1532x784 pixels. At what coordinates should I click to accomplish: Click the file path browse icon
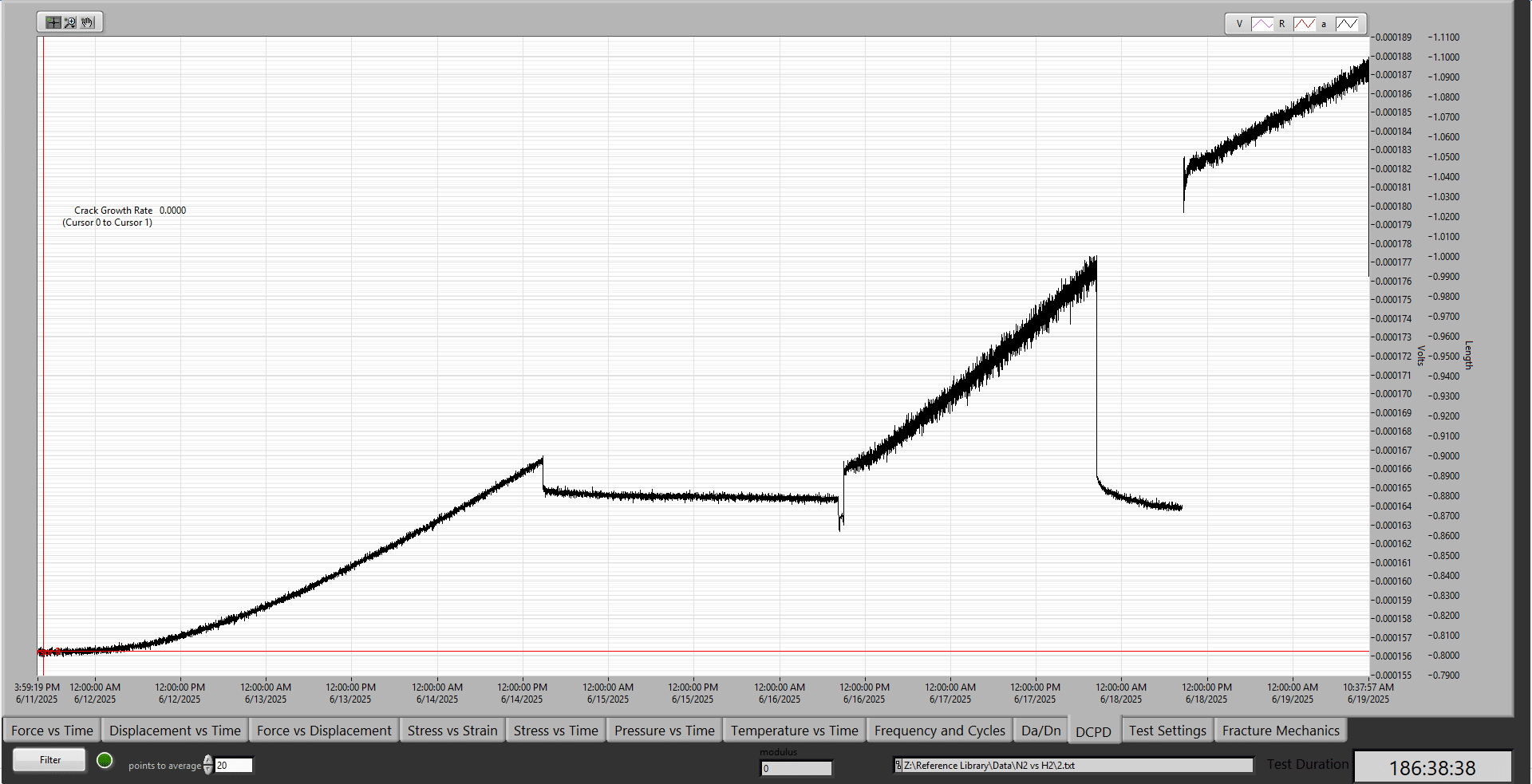coord(898,766)
